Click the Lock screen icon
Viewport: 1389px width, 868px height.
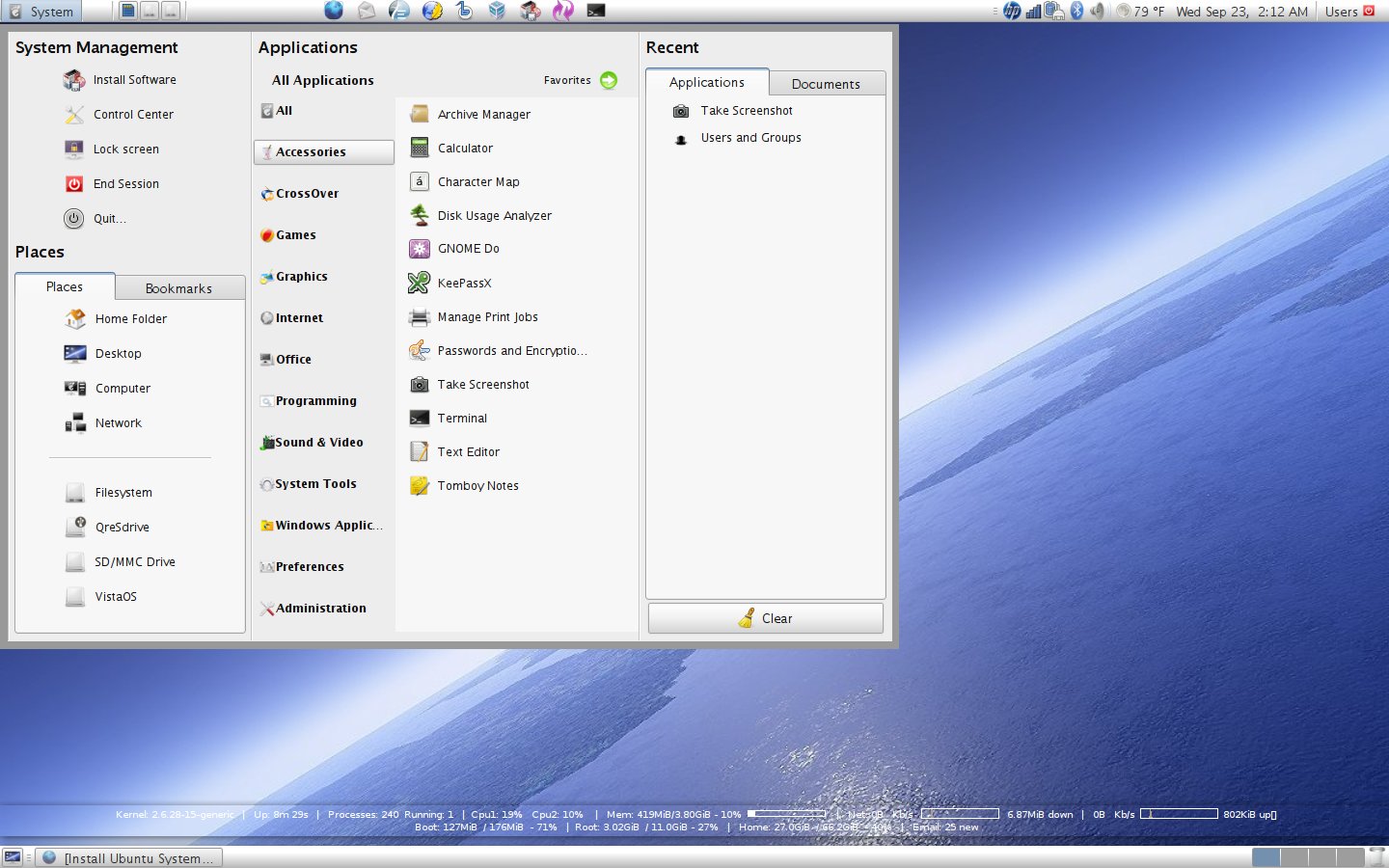point(74,149)
